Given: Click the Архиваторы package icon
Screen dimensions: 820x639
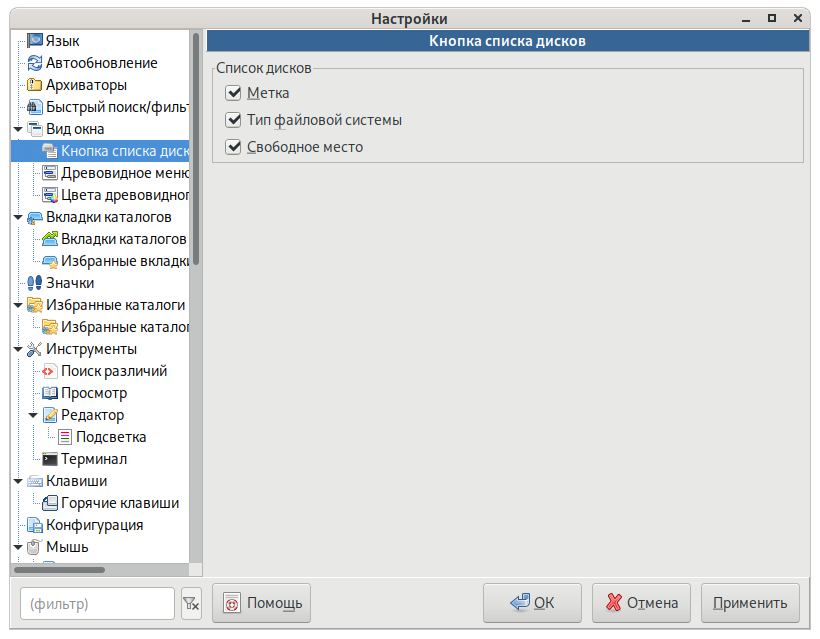Looking at the screenshot, I should pyautogui.click(x=34, y=85).
